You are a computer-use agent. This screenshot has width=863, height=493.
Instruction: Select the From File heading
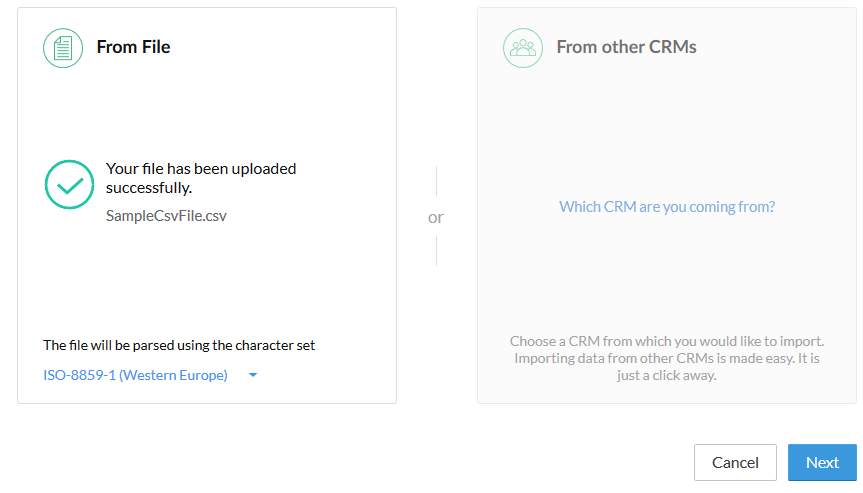pyautogui.click(x=133, y=47)
